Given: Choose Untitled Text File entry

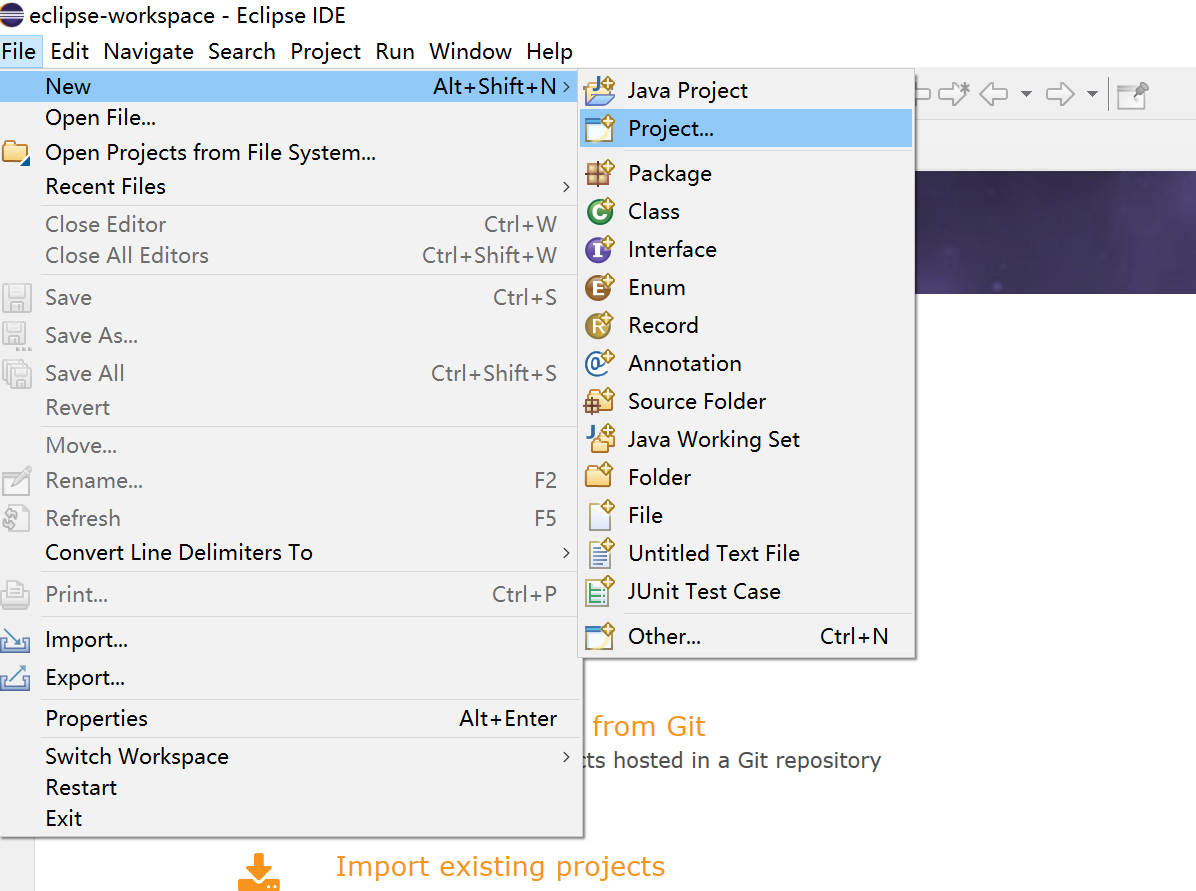Looking at the screenshot, I should (x=747, y=553).
